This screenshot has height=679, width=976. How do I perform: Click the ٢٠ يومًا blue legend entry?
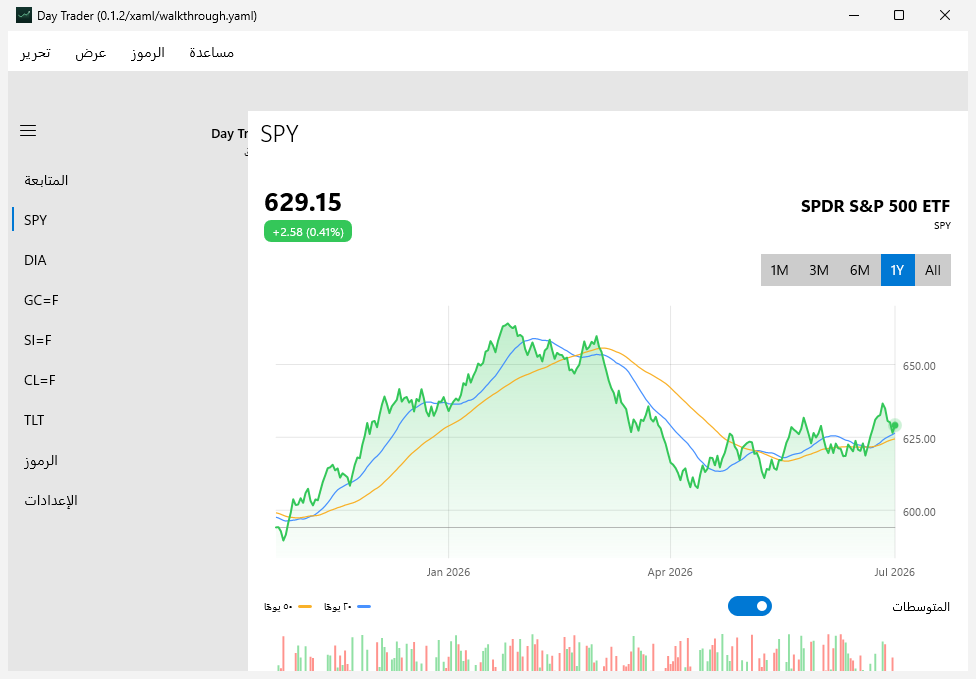[347, 607]
